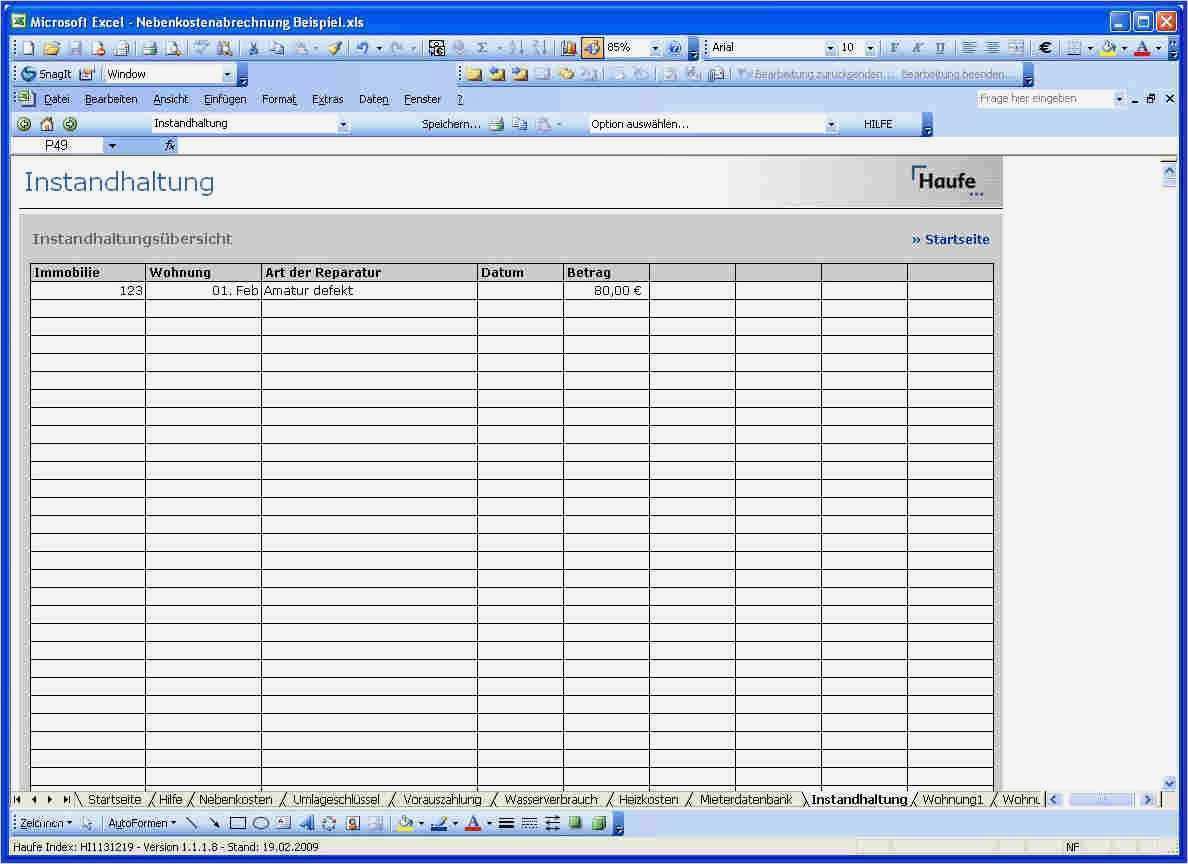
Task: Open the Name Box dropdown arrow
Action: (x=112, y=146)
